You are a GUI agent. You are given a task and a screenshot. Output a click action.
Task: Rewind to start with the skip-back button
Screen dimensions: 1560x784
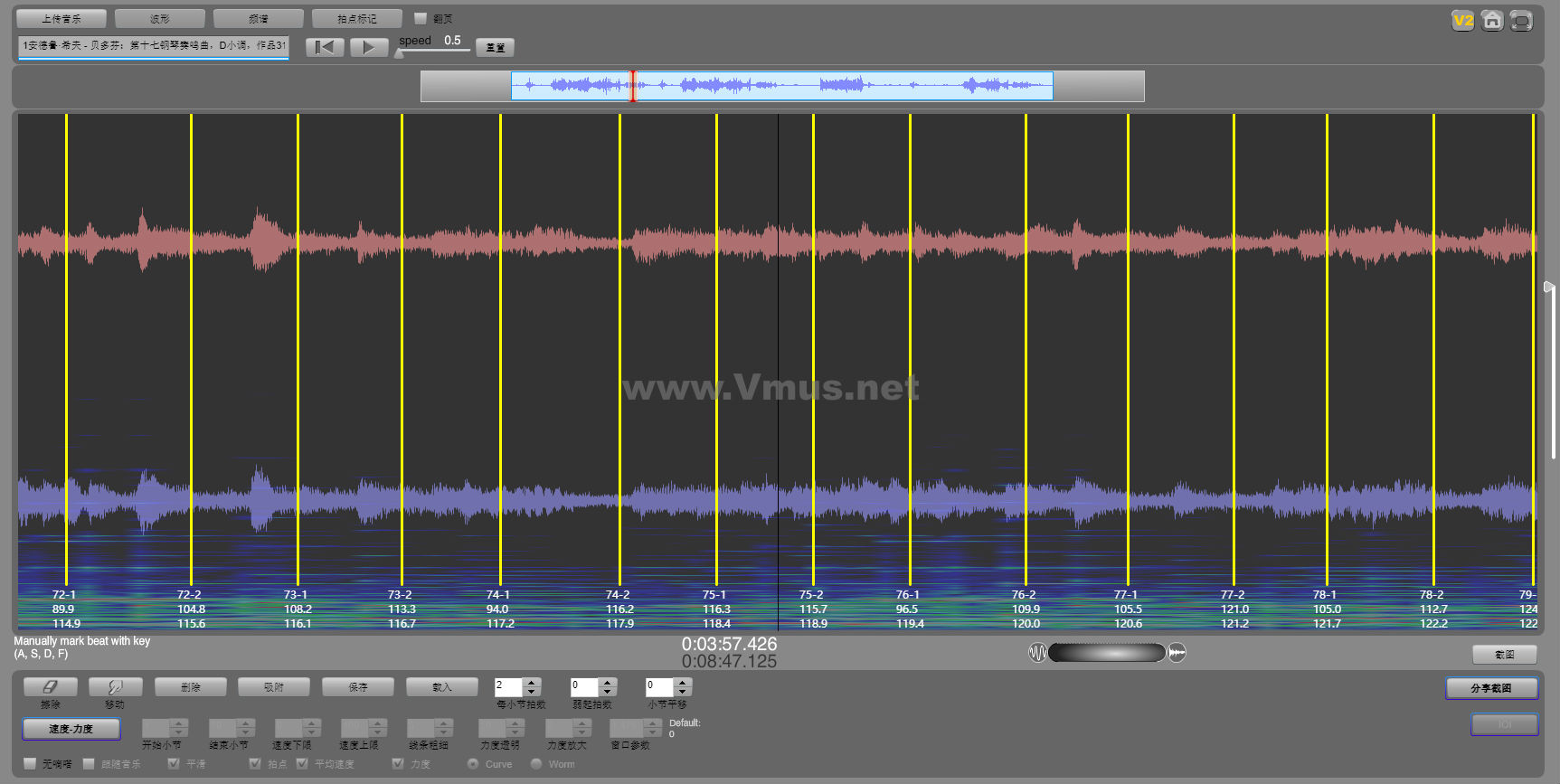325,47
